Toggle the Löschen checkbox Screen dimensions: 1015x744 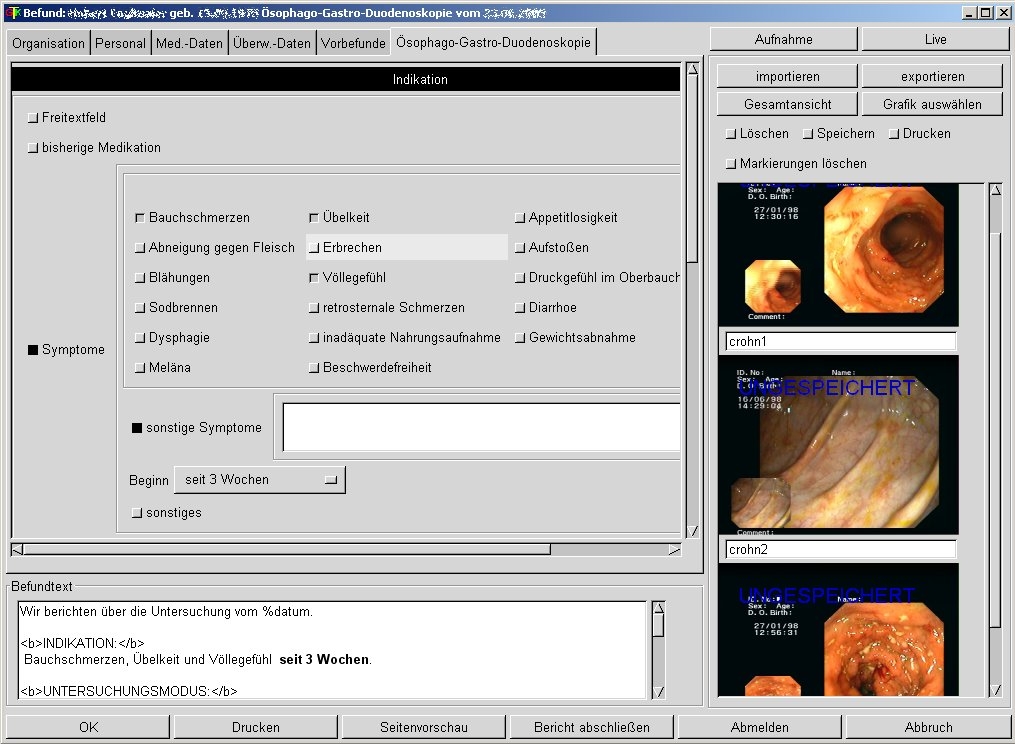click(731, 134)
